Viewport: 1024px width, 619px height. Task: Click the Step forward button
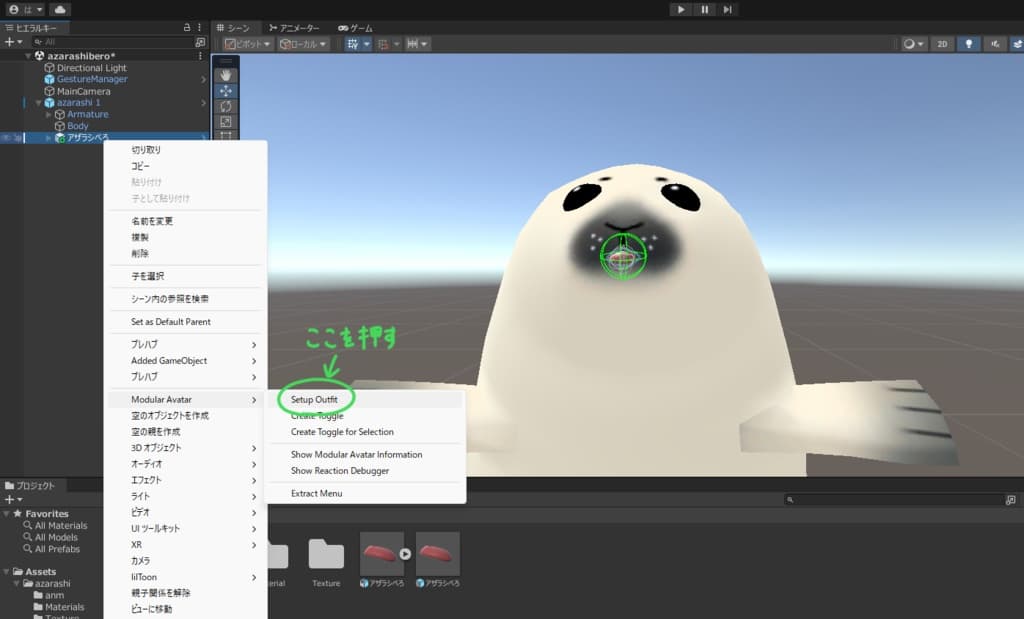pos(727,9)
